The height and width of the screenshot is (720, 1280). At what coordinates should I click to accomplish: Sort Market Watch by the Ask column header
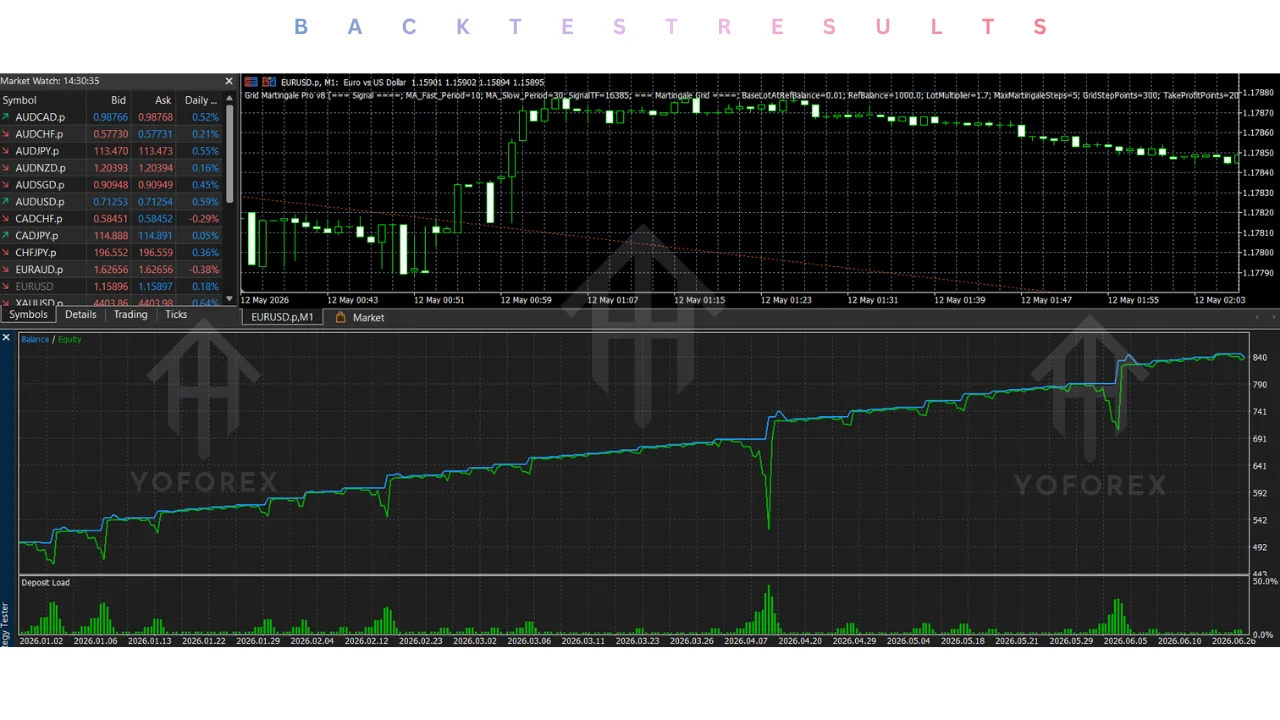pos(154,100)
